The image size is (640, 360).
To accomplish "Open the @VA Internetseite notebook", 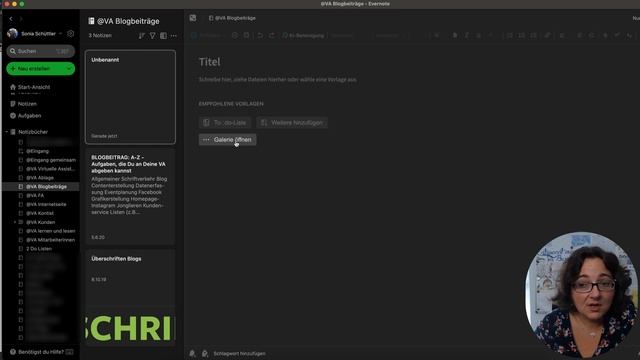I will pyautogui.click(x=46, y=204).
